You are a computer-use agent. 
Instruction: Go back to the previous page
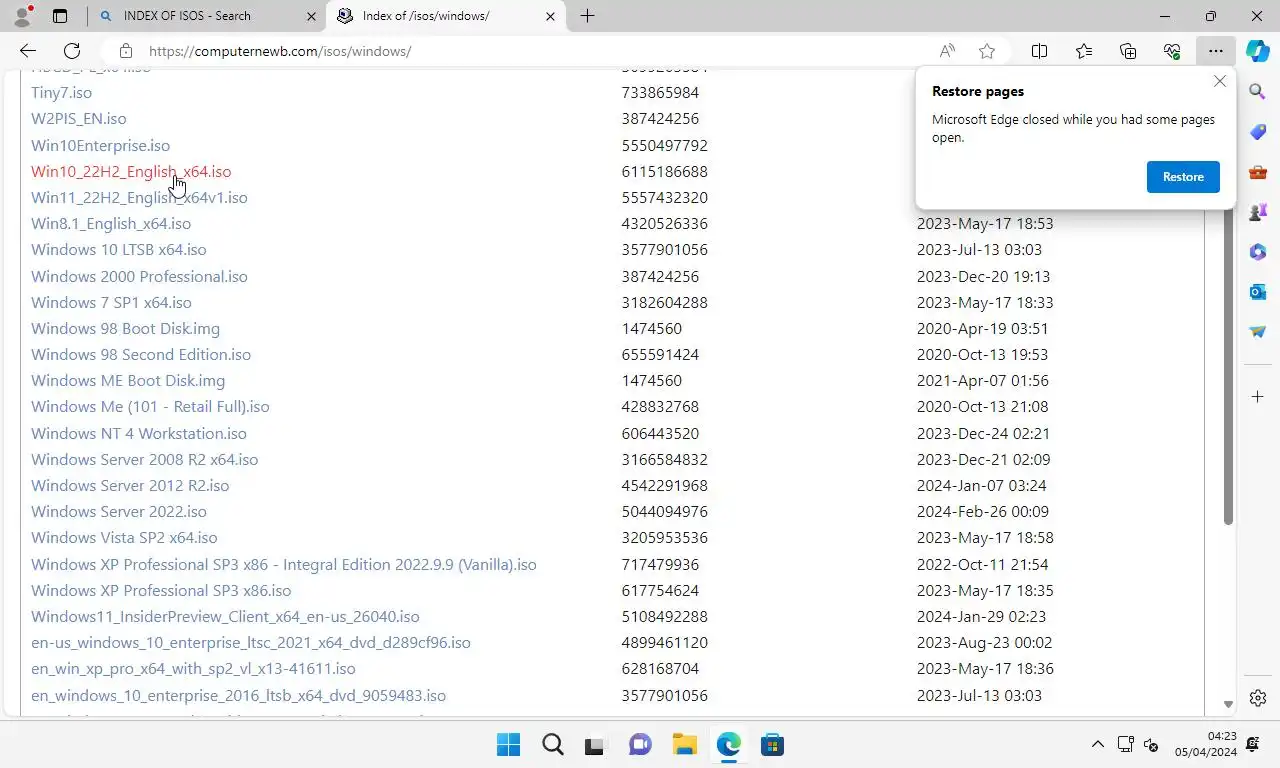(x=28, y=51)
